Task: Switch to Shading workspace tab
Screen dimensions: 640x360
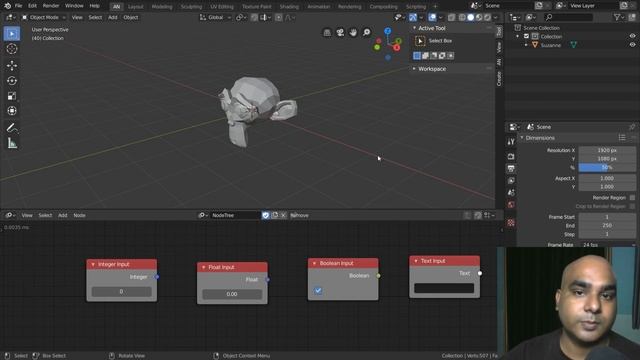Action: [x=289, y=7]
